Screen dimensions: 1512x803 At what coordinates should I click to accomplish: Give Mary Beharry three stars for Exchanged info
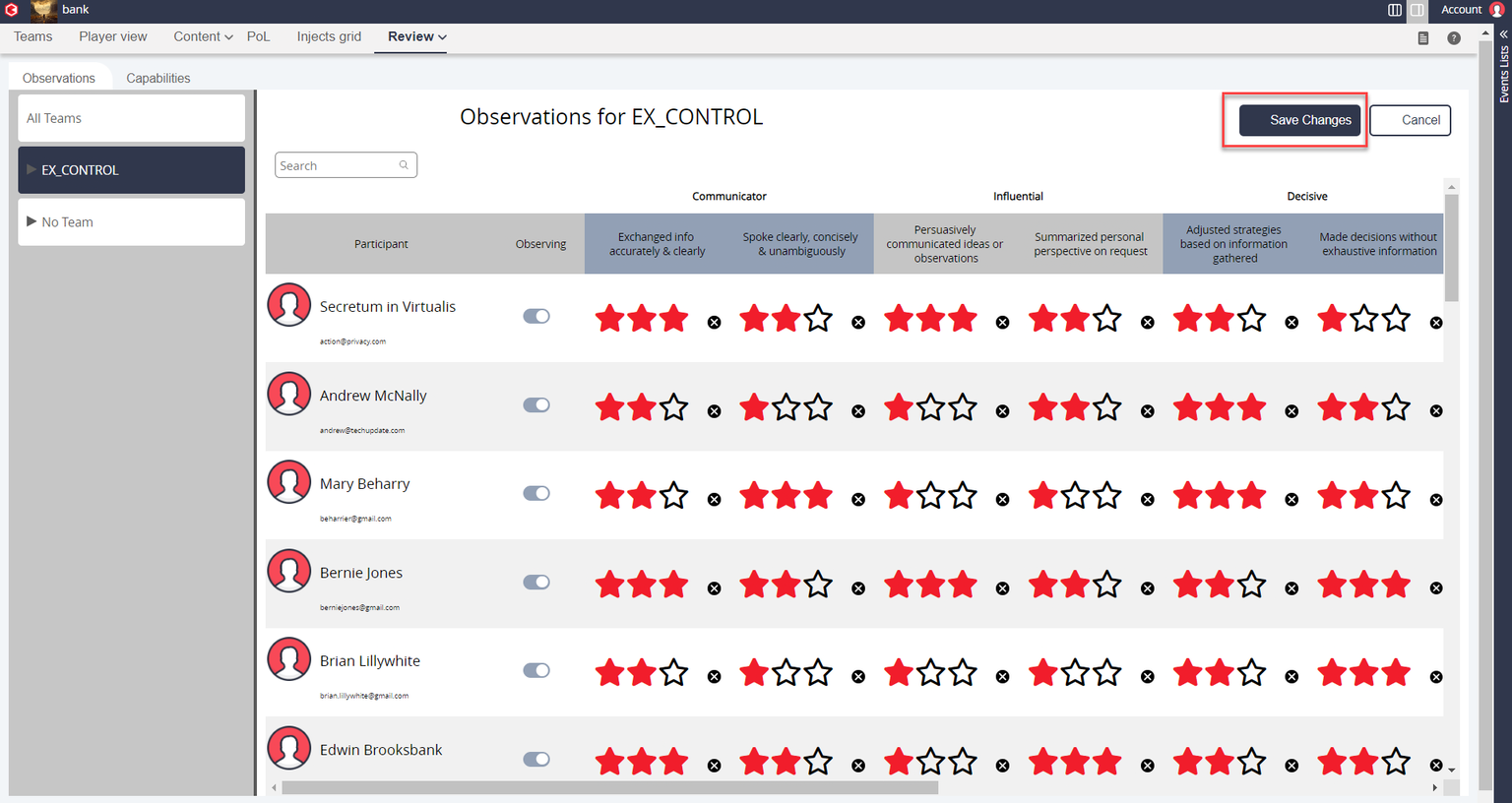[674, 496]
